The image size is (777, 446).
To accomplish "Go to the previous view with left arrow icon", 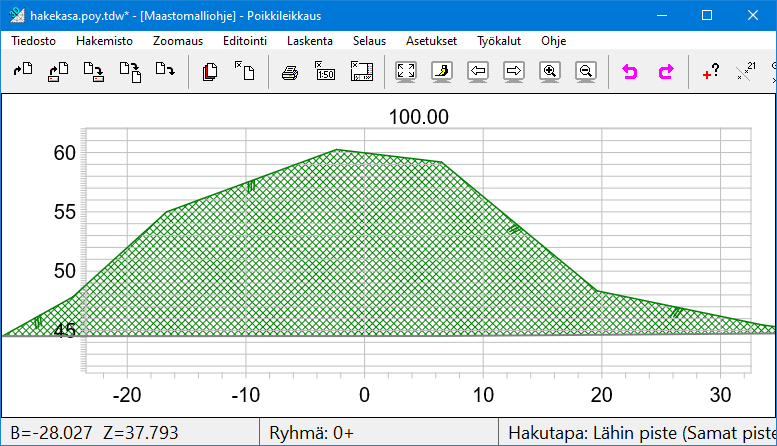I will point(478,72).
